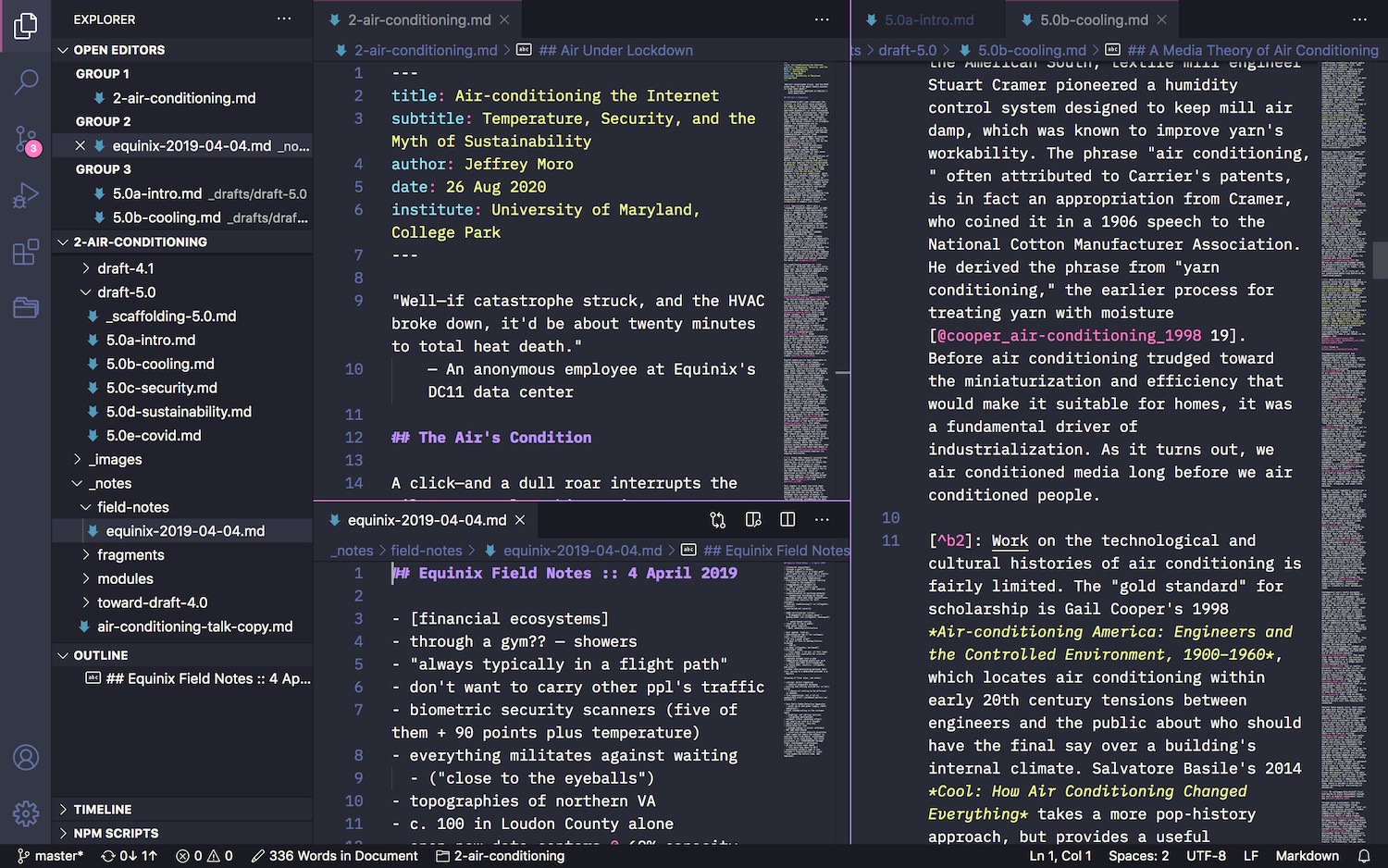The width and height of the screenshot is (1388, 868).
Task: Open _scaffolding-5.0.md in file tree
Action: [x=170, y=316]
